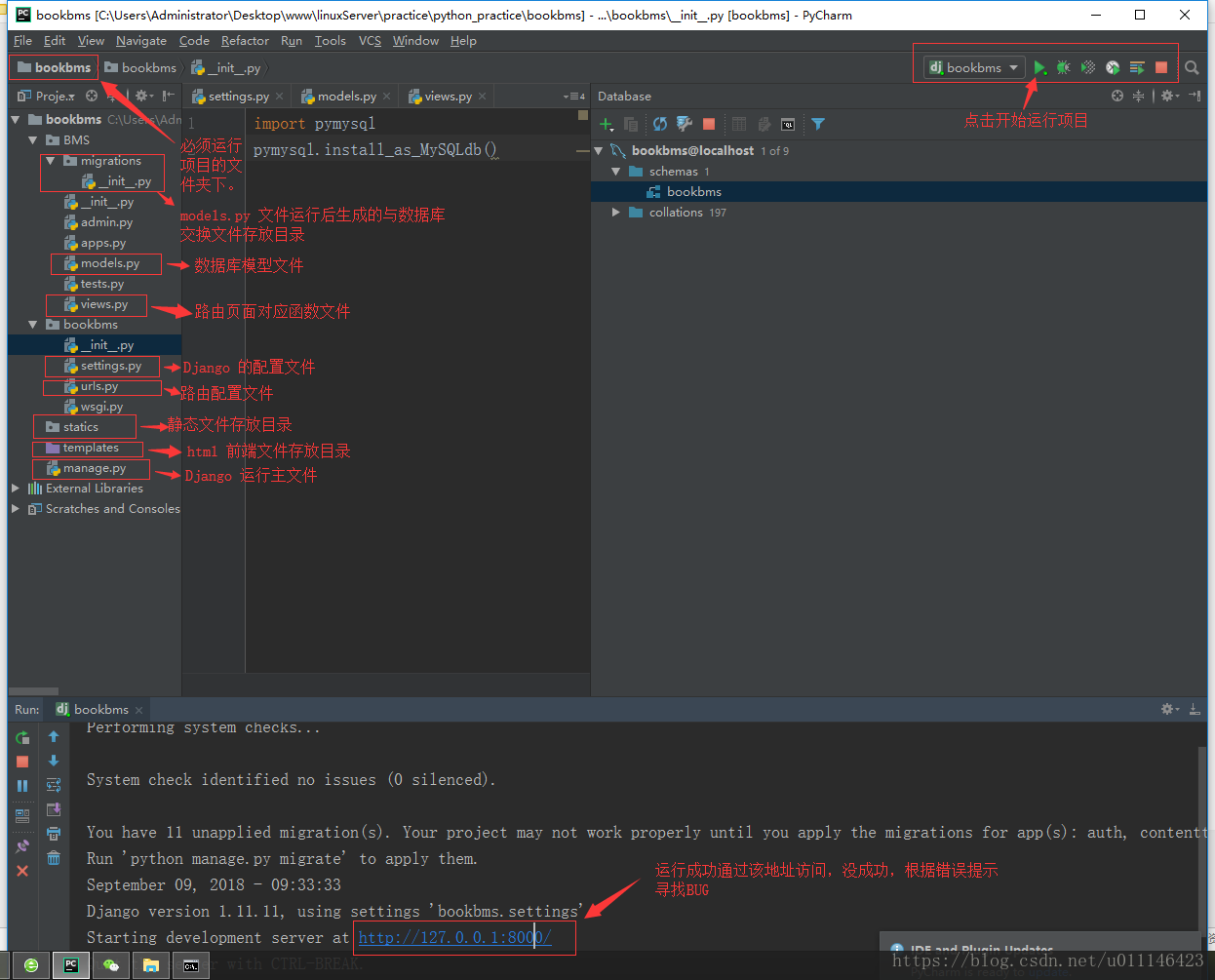Stop the running process from the top toolbar
This screenshot has width=1215, height=980.
click(x=1161, y=67)
